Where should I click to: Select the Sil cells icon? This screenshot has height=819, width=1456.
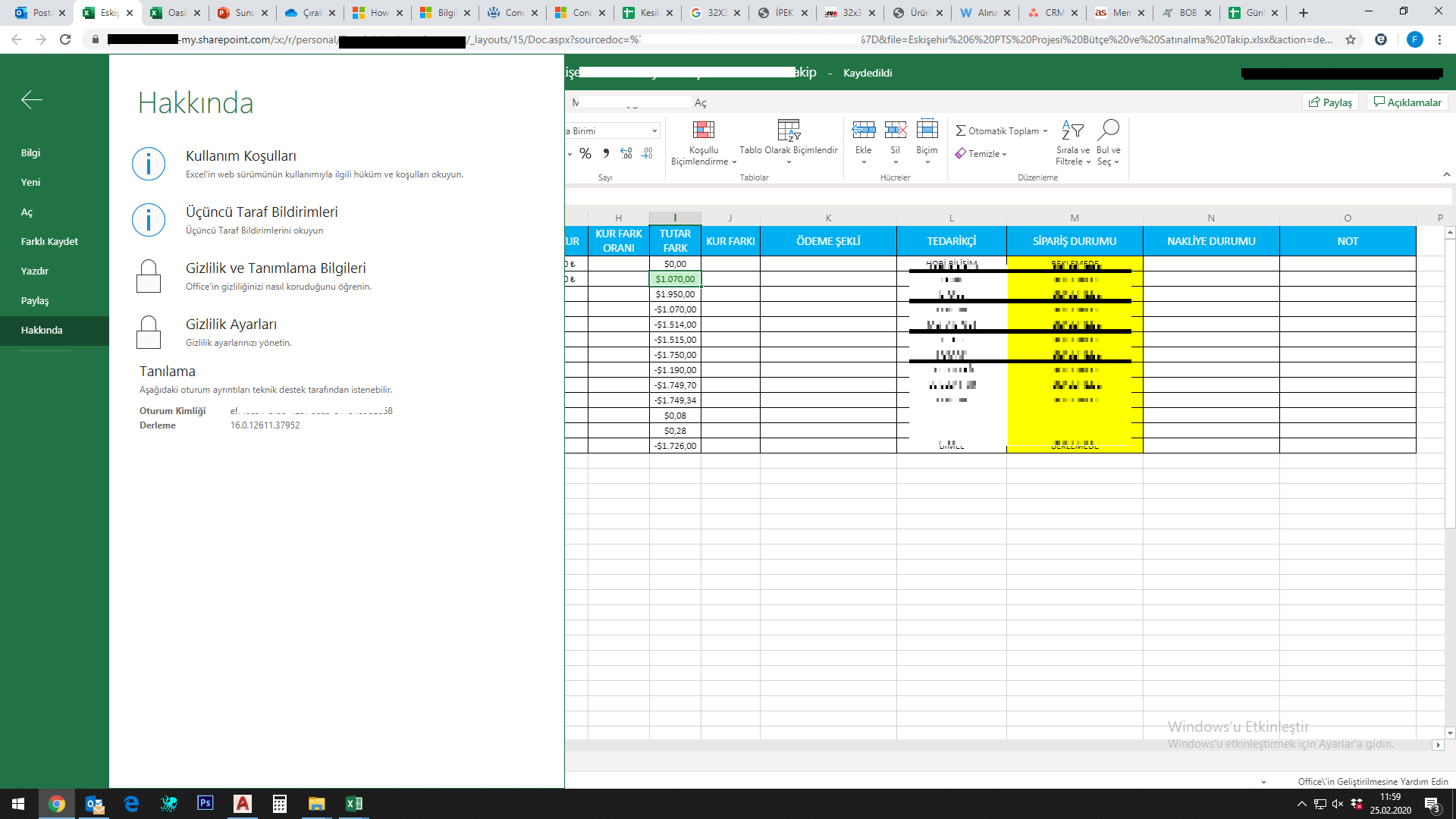[x=896, y=130]
